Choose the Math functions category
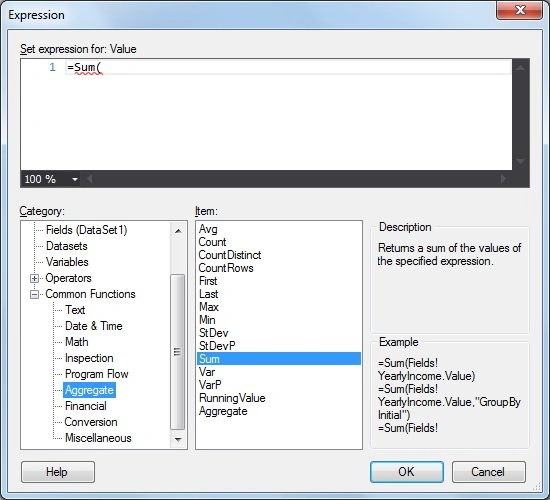Viewport: 550px width, 500px height. pyautogui.click(x=76, y=342)
